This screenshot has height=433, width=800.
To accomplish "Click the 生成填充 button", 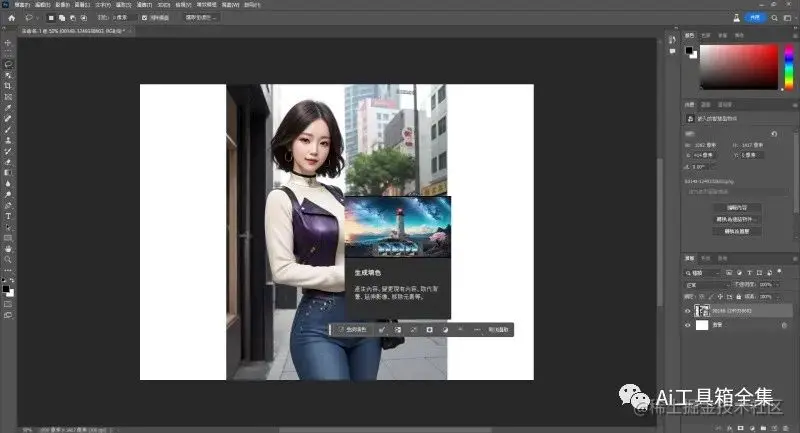I will coord(353,330).
